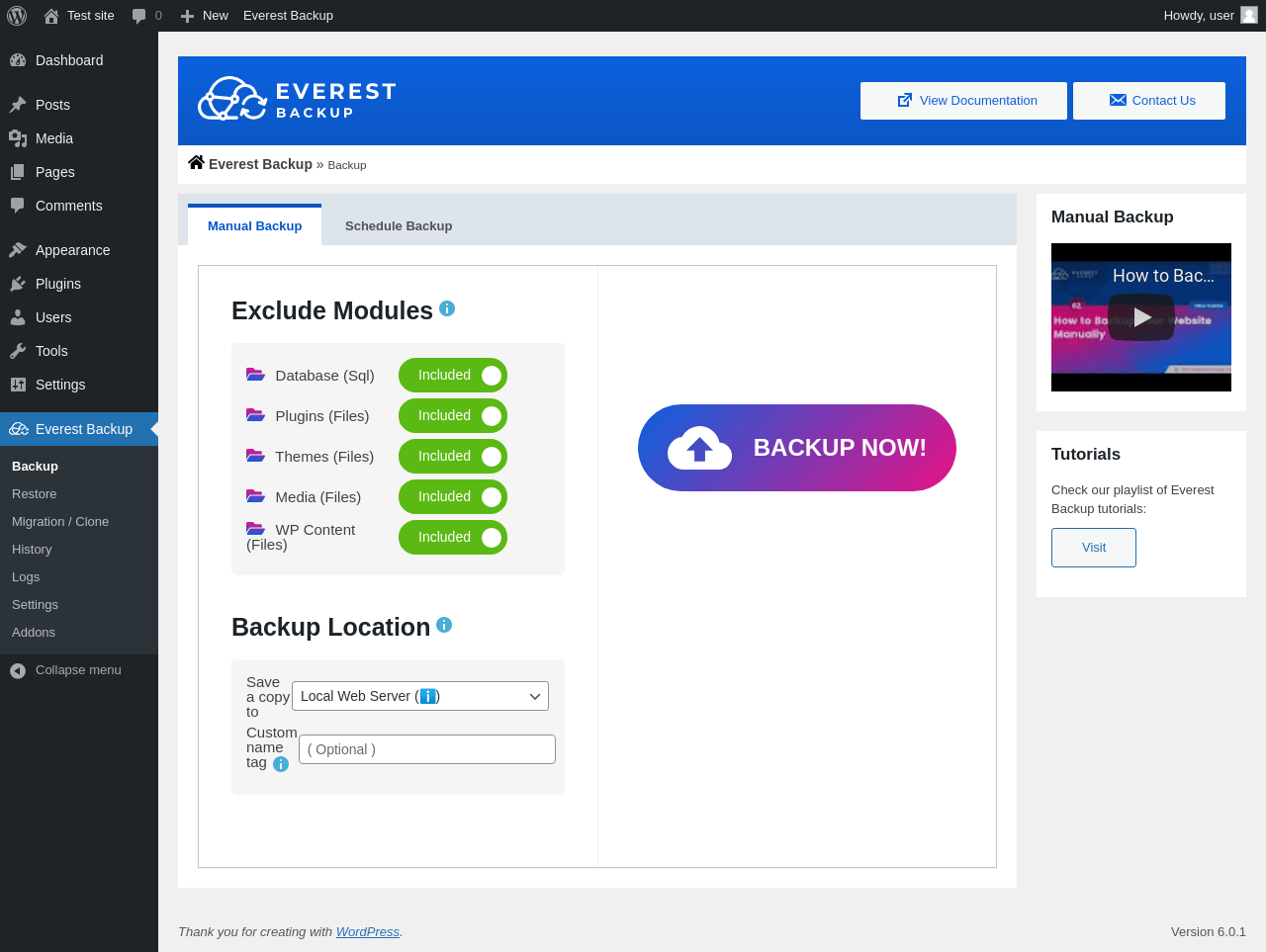Click the Posts pushpin icon
The height and width of the screenshot is (952, 1266).
click(x=18, y=105)
